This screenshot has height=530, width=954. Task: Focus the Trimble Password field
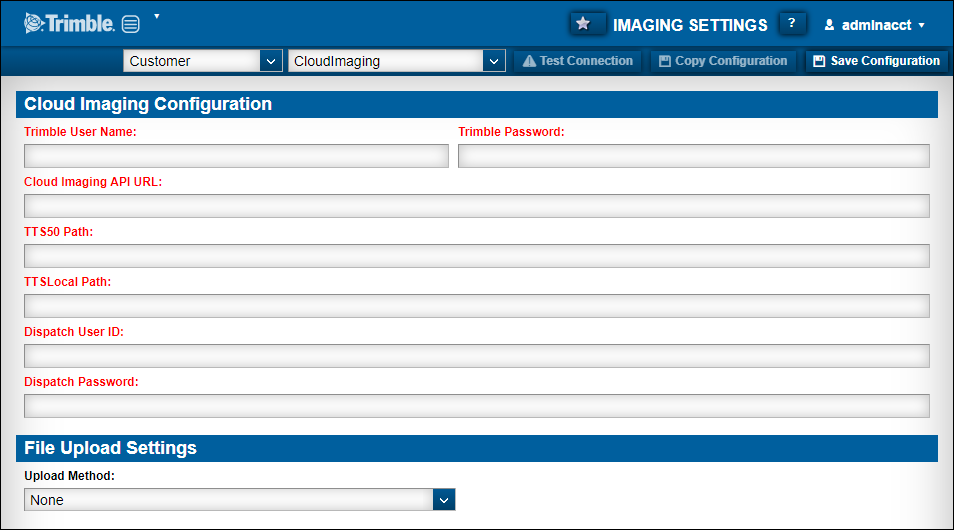tap(693, 156)
